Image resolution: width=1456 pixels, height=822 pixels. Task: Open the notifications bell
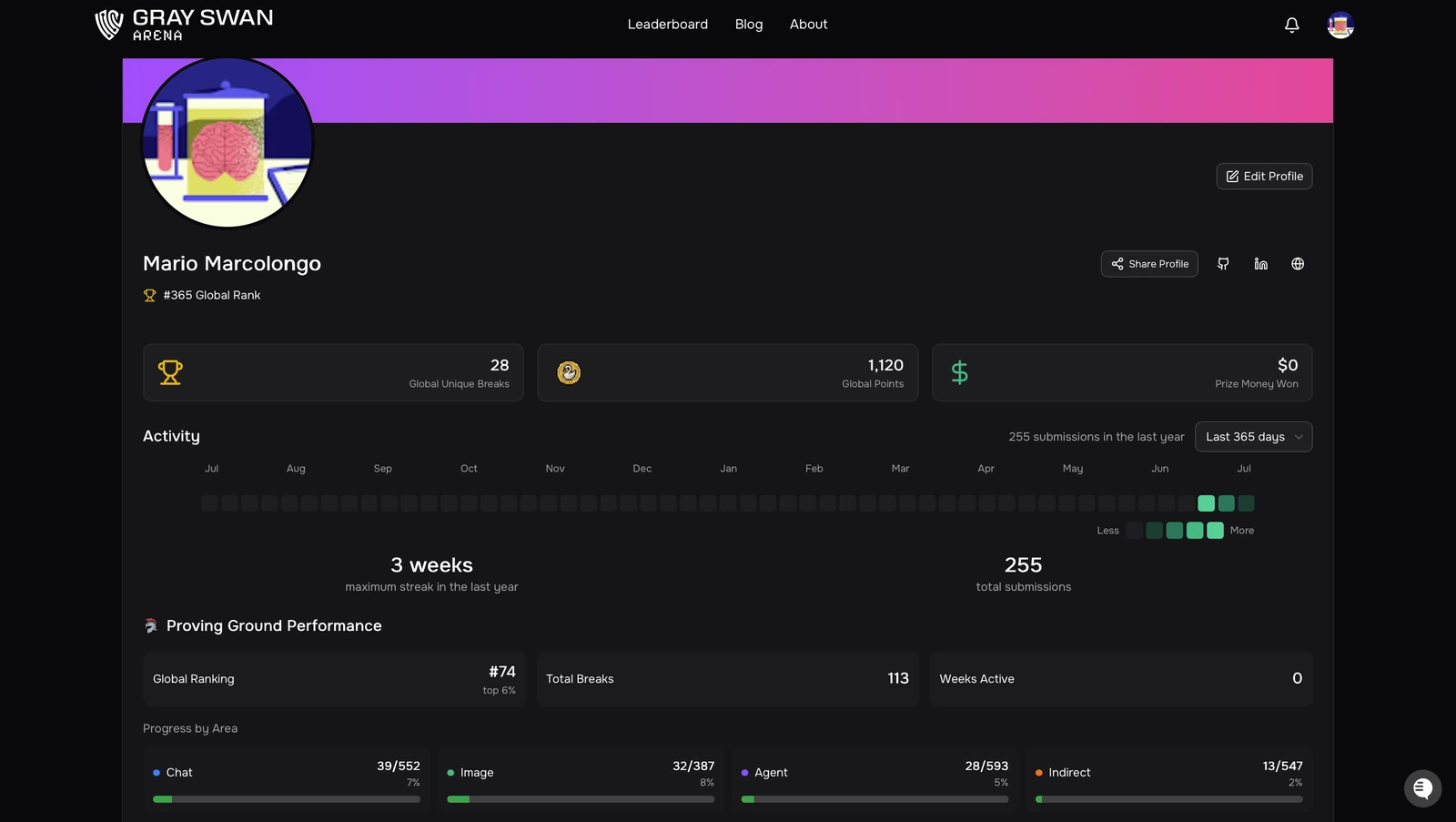1291,25
